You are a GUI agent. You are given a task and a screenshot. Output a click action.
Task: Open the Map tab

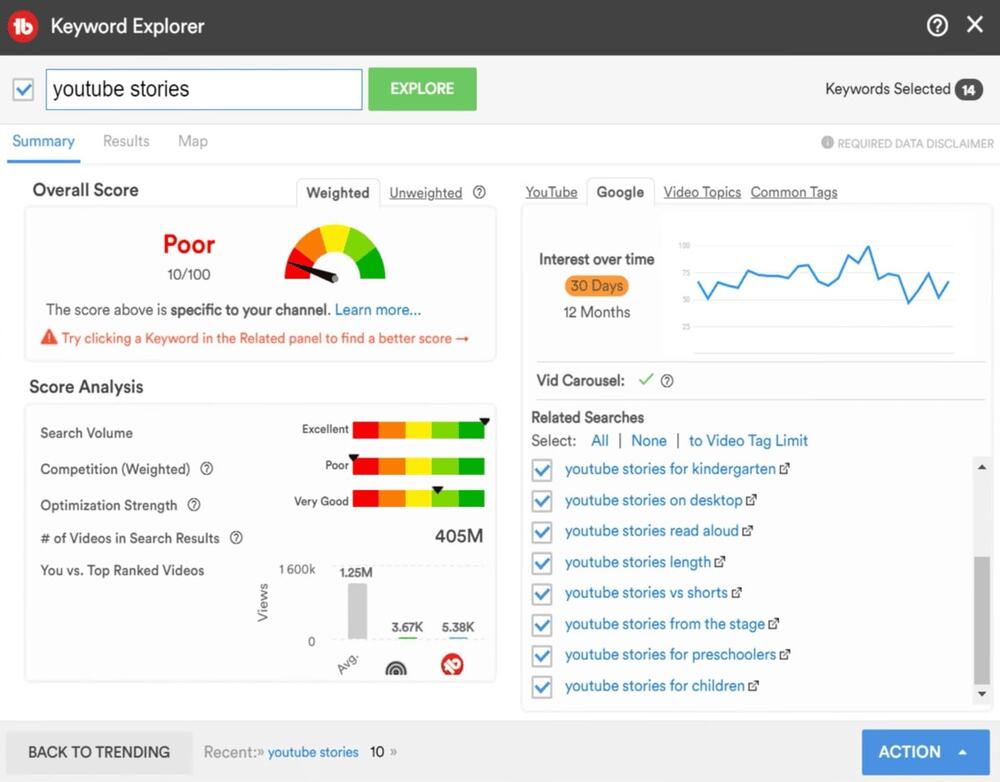pyautogui.click(x=193, y=141)
